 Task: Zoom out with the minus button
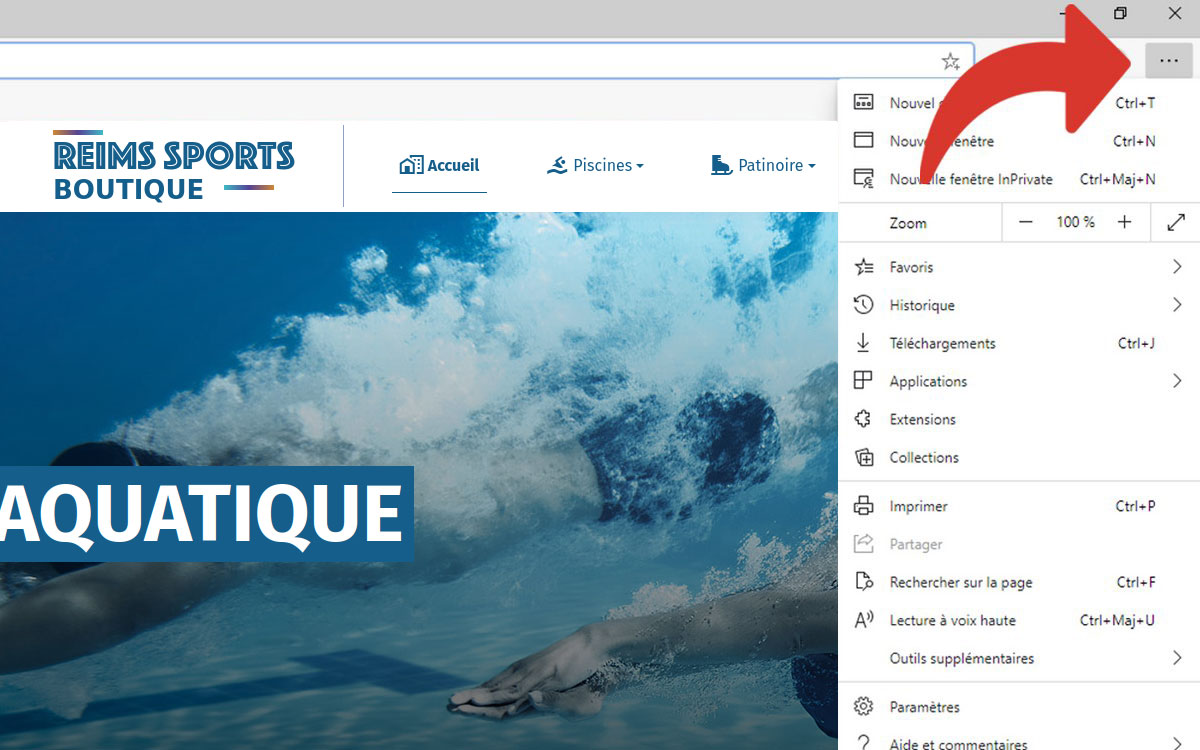pyautogui.click(x=1025, y=223)
